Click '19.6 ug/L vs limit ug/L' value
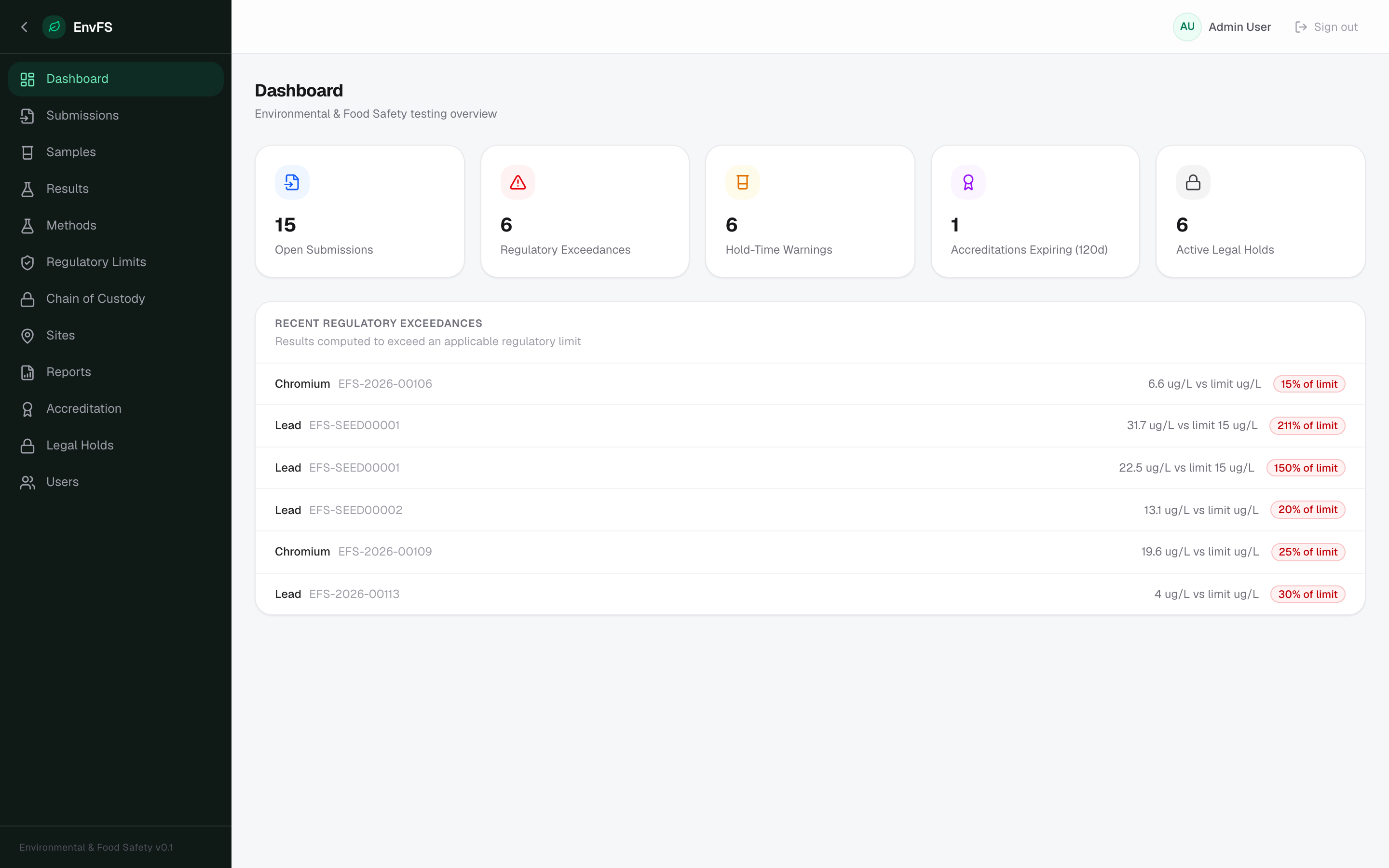1389x868 pixels. (1199, 552)
